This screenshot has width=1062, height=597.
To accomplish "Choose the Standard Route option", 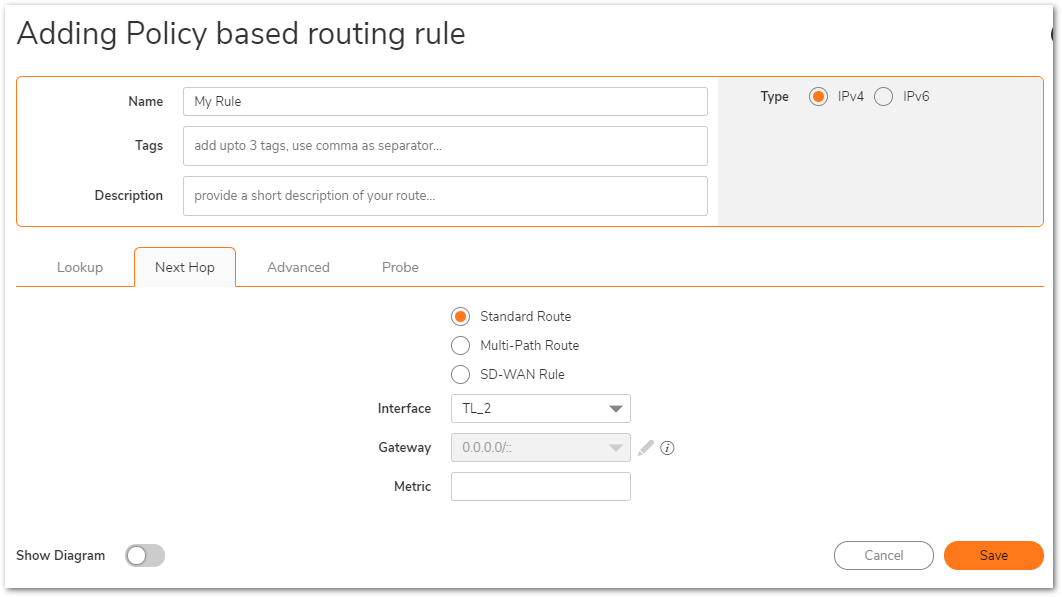I will pos(461,316).
